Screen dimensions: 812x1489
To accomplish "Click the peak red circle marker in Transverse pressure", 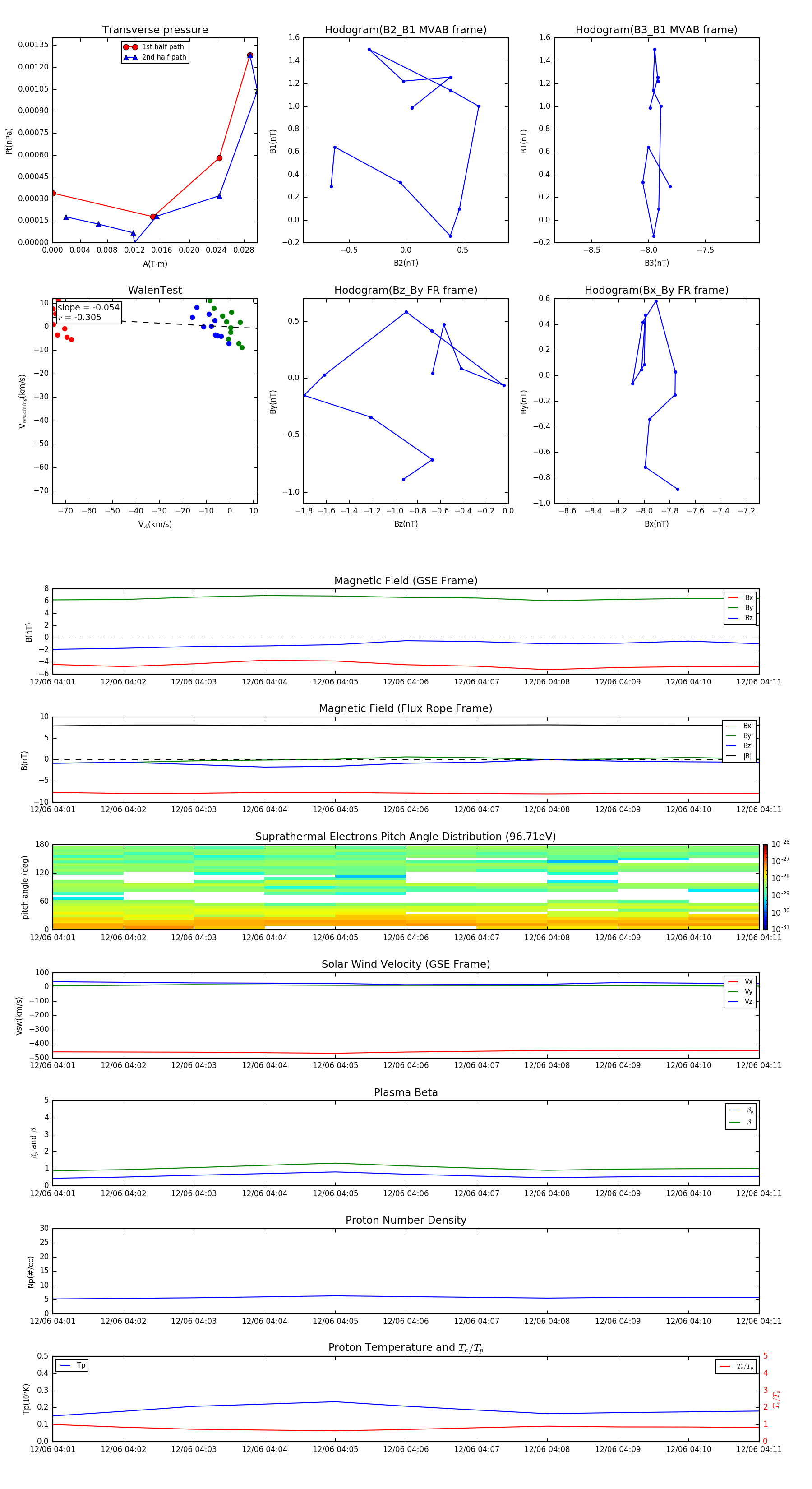I will 249,55.
